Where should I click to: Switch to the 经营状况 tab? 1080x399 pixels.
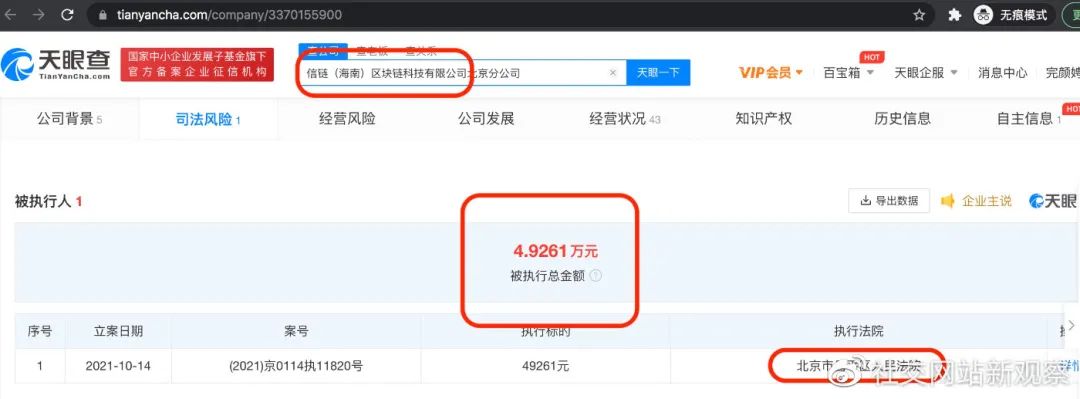tap(625, 119)
